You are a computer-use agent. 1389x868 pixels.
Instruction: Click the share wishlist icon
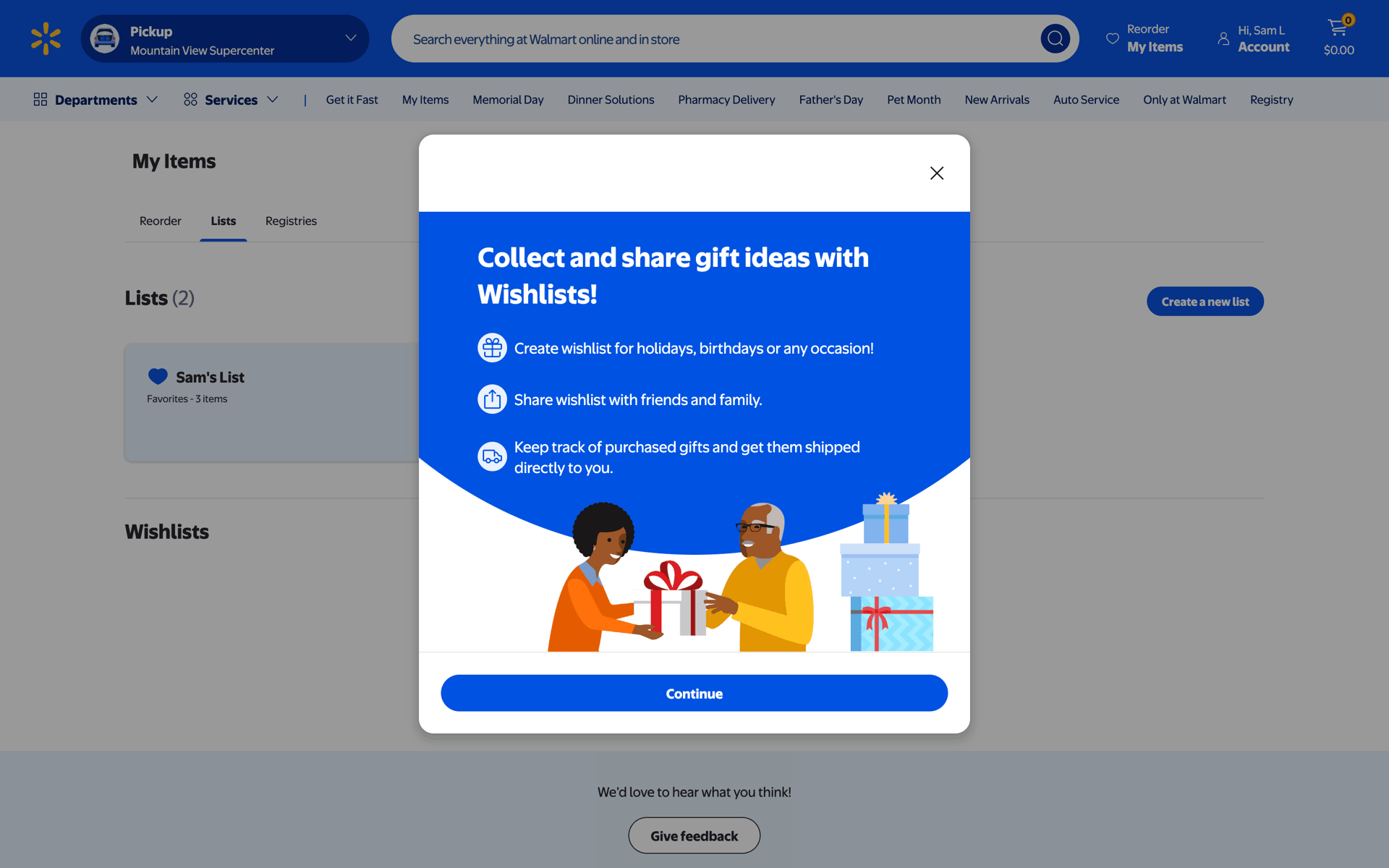tap(492, 399)
